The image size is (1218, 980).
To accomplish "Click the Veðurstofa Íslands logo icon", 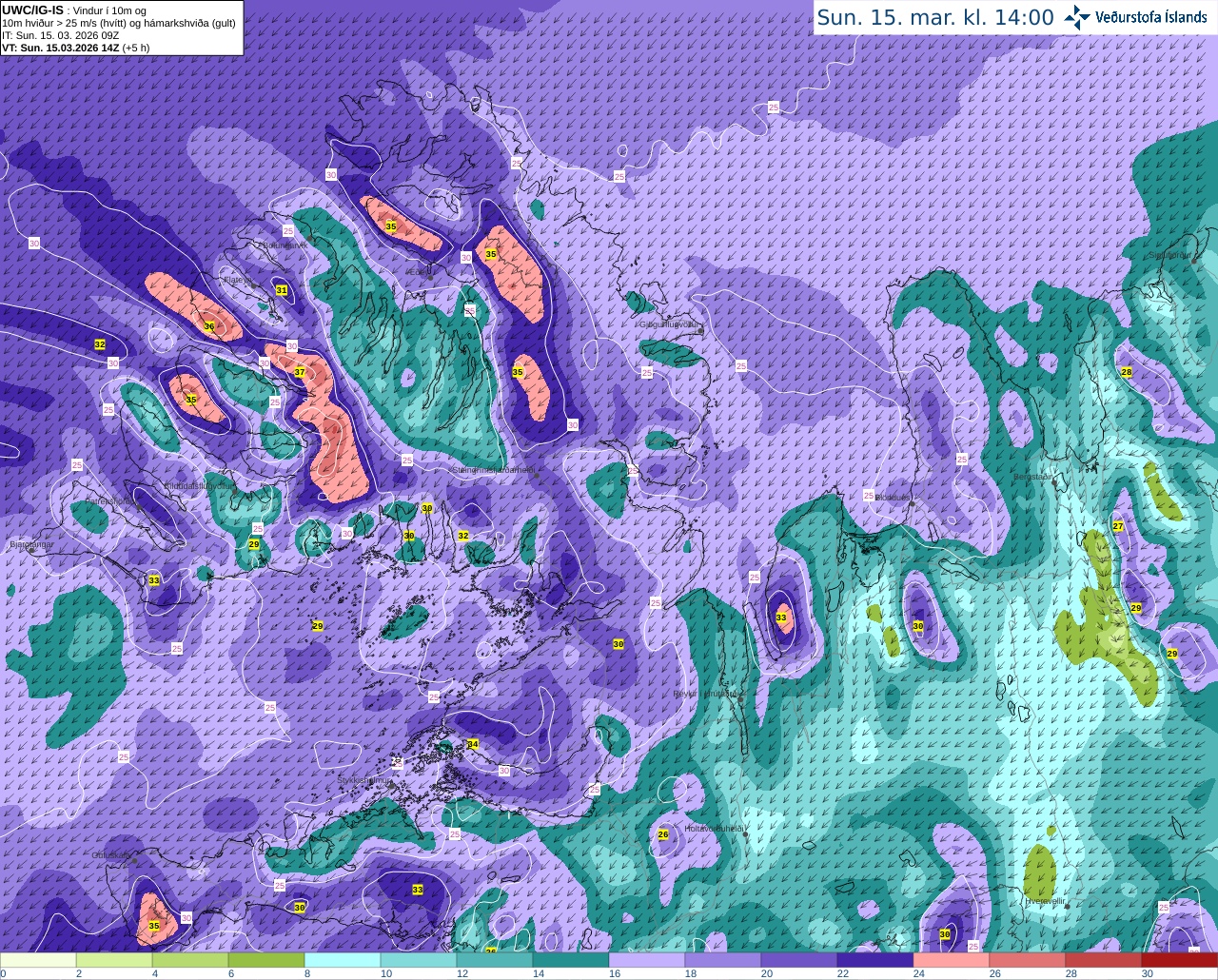I will 1077,17.
